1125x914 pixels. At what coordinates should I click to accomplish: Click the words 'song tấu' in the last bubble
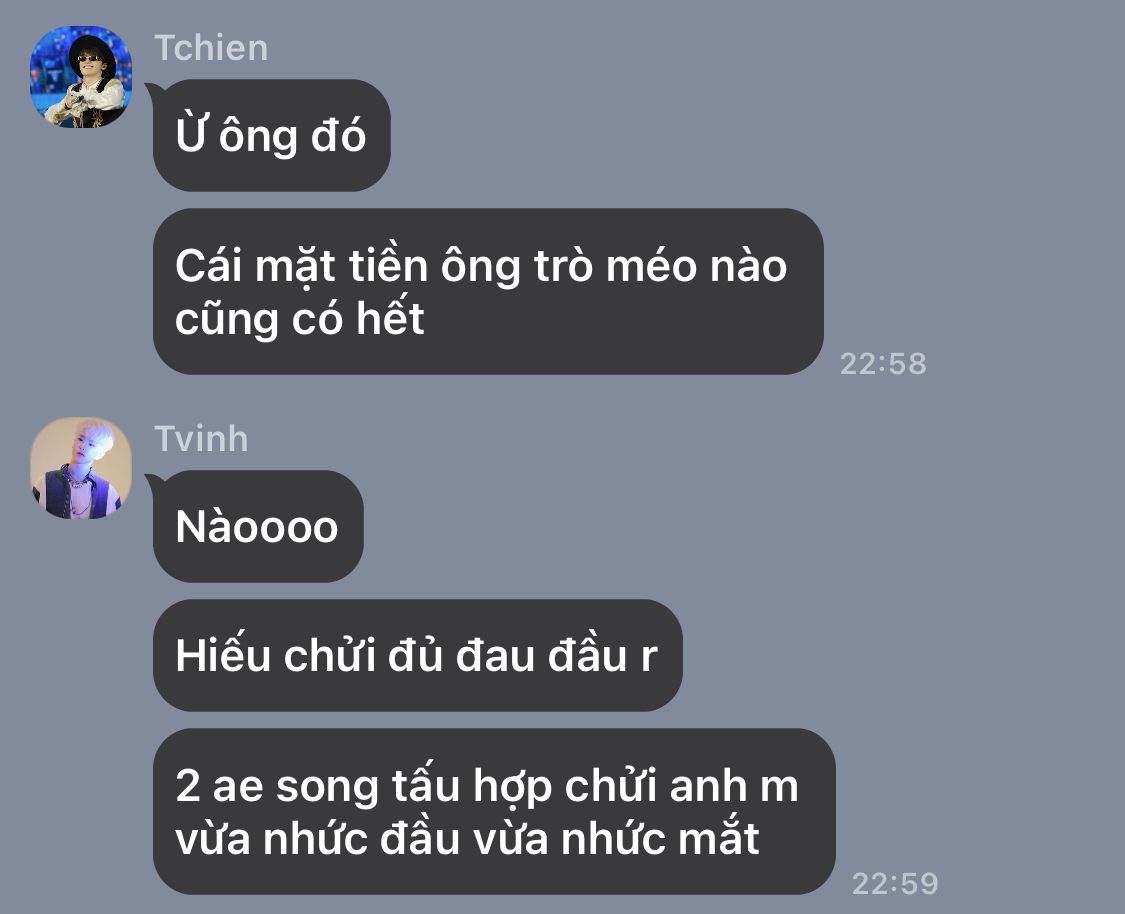[x=367, y=786]
